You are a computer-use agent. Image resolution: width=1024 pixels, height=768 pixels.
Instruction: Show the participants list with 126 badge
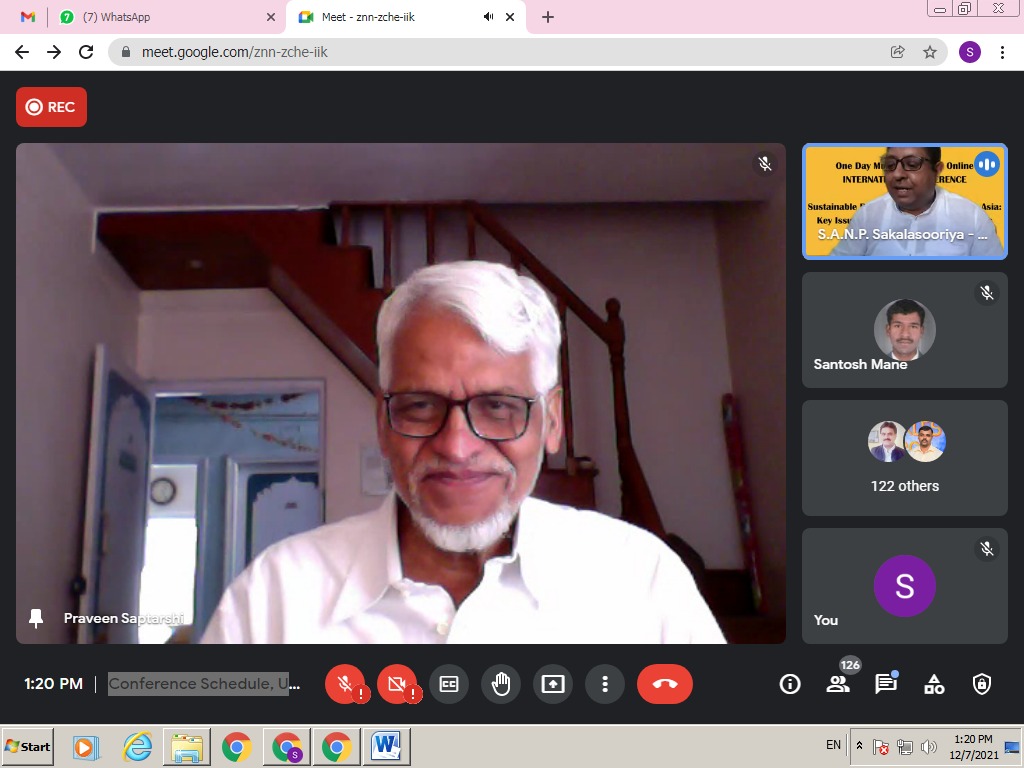(x=838, y=684)
